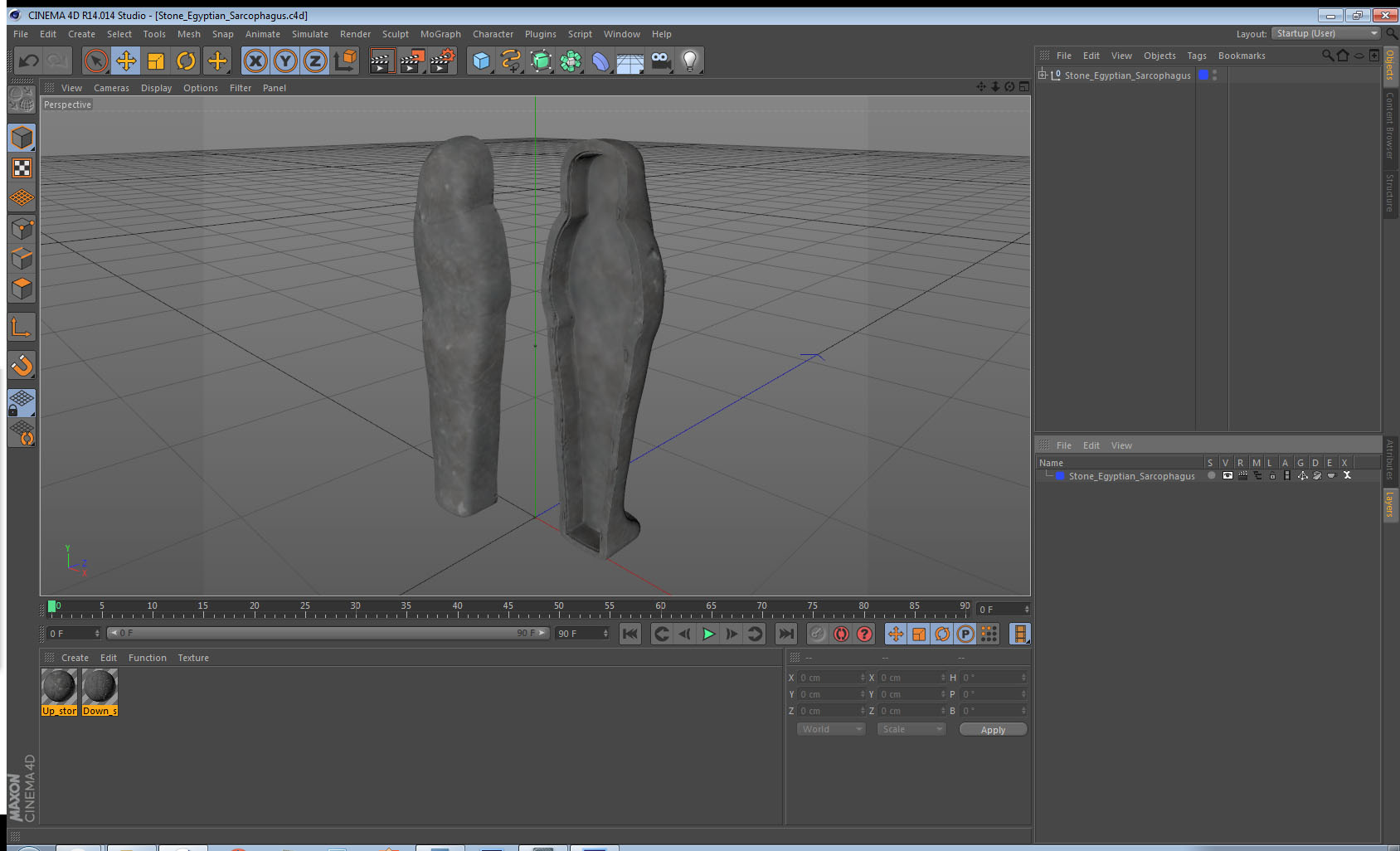
Task: Click blue color swatch of Stone_Egyptian_Sarcophagus layer
Action: point(1060,476)
